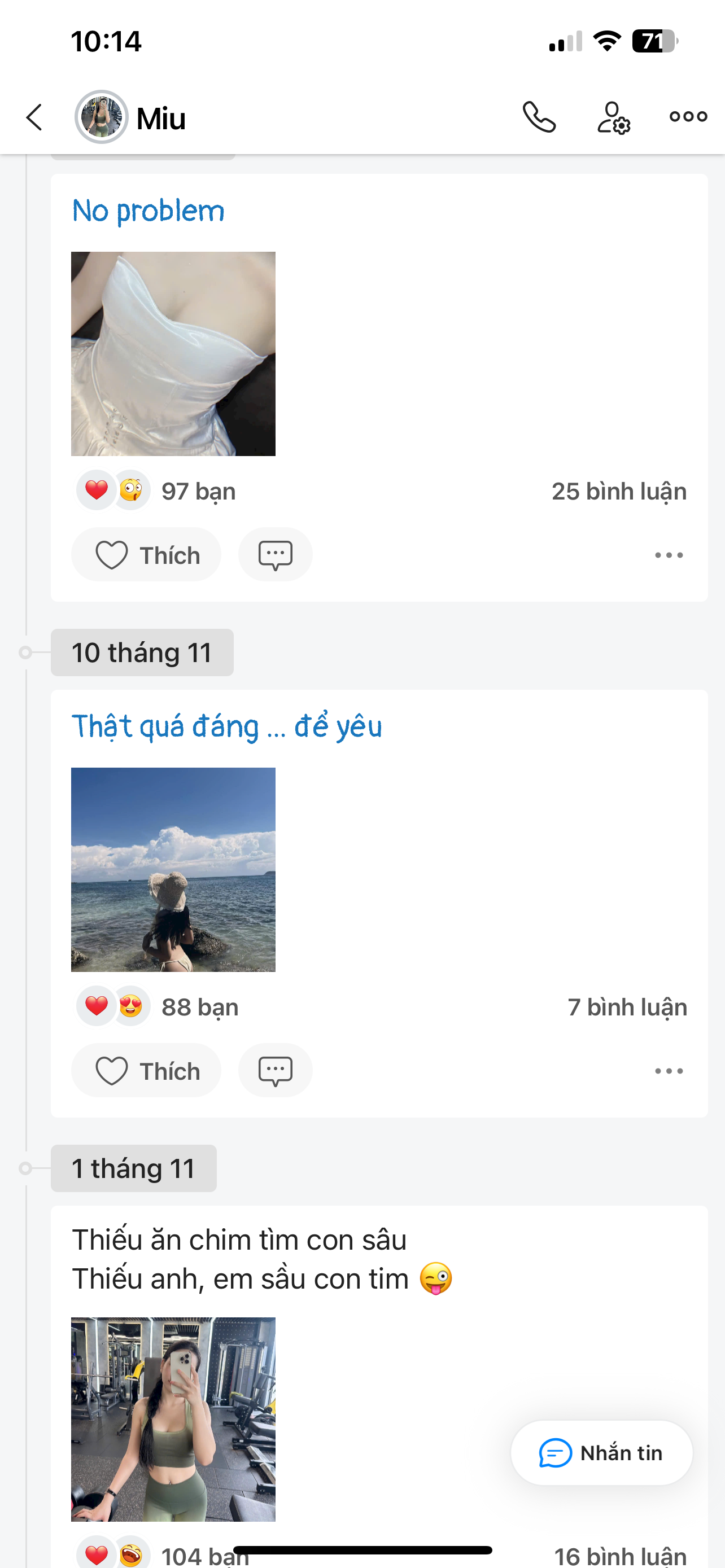This screenshot has height=1568, width=725.
Task: View reaction emojis on "No problem" post
Action: pos(114,490)
